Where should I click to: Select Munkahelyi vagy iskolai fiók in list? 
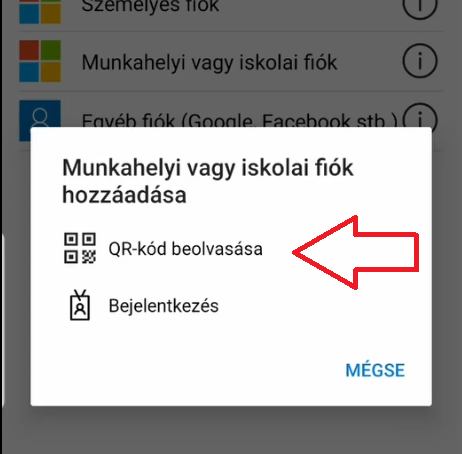(209, 63)
